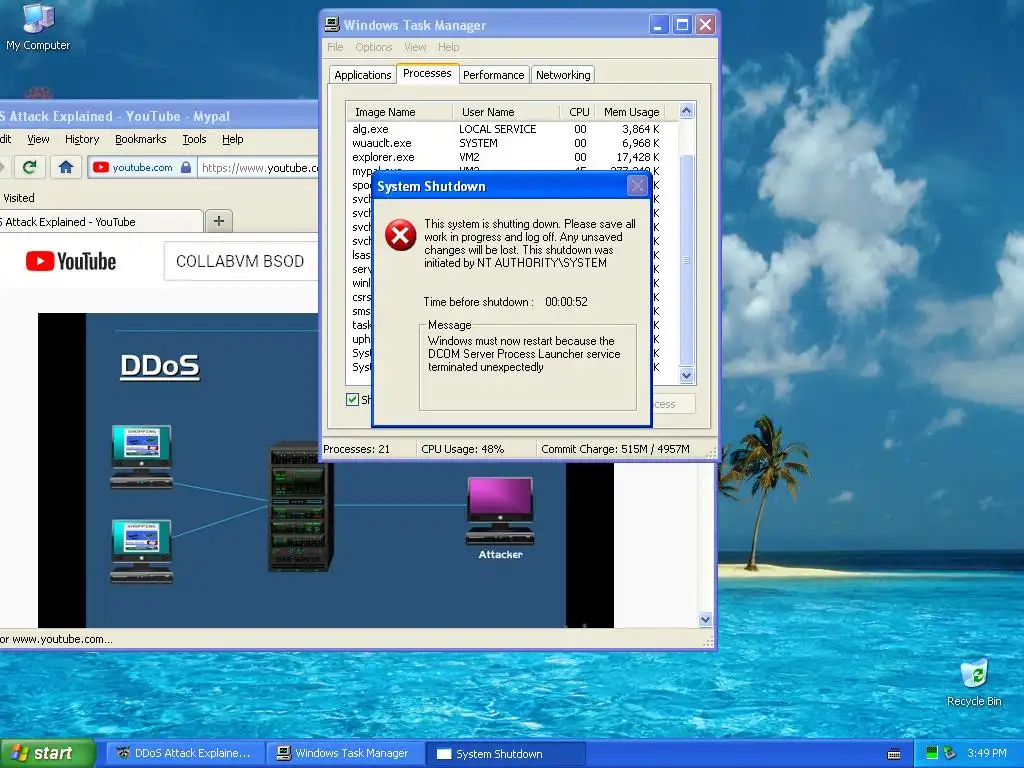Click YouTube search box COLLABVM BSOD
Image resolution: width=1024 pixels, height=768 pixels.
[x=240, y=261]
